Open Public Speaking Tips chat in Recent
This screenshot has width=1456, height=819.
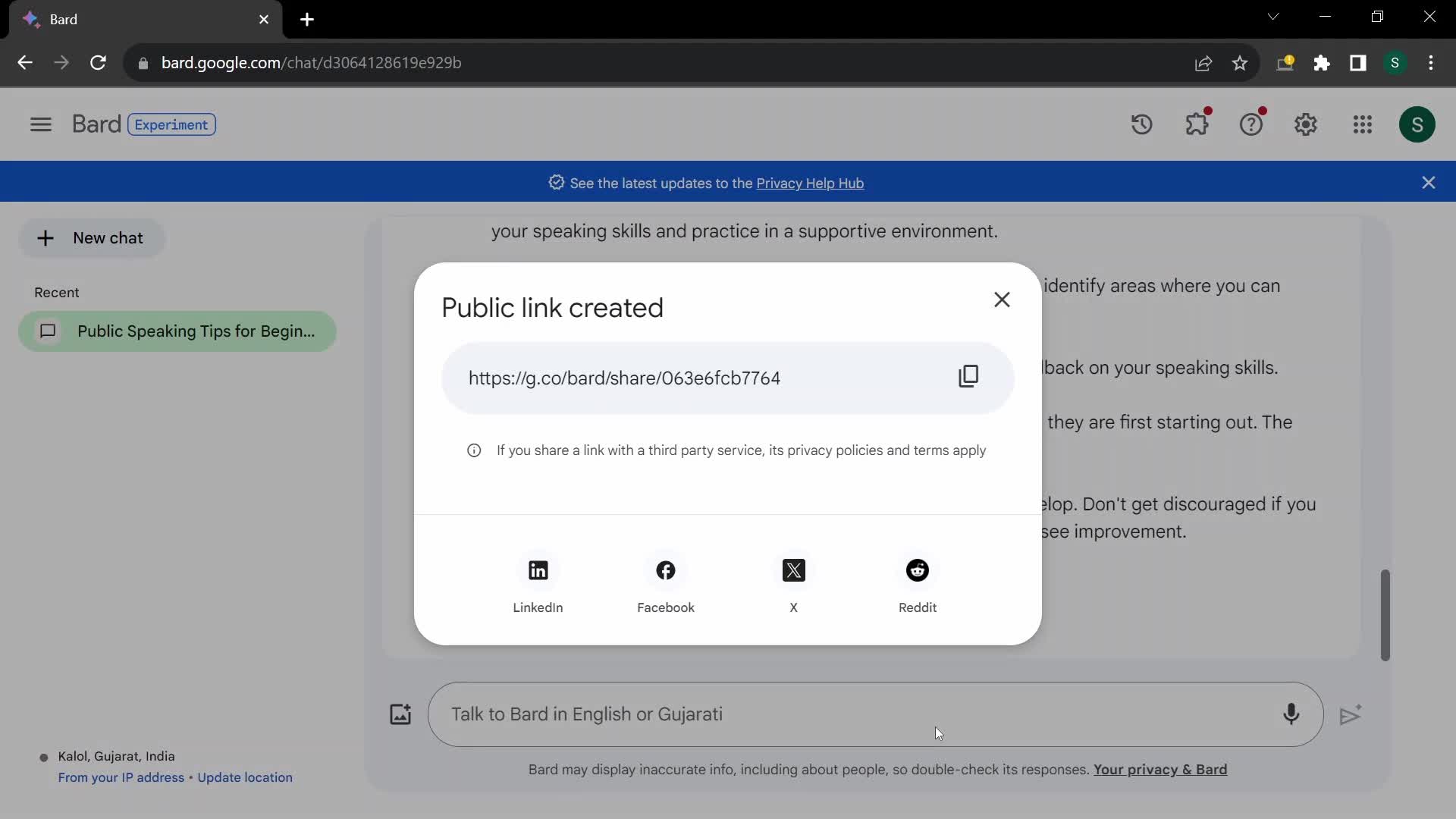(x=177, y=331)
